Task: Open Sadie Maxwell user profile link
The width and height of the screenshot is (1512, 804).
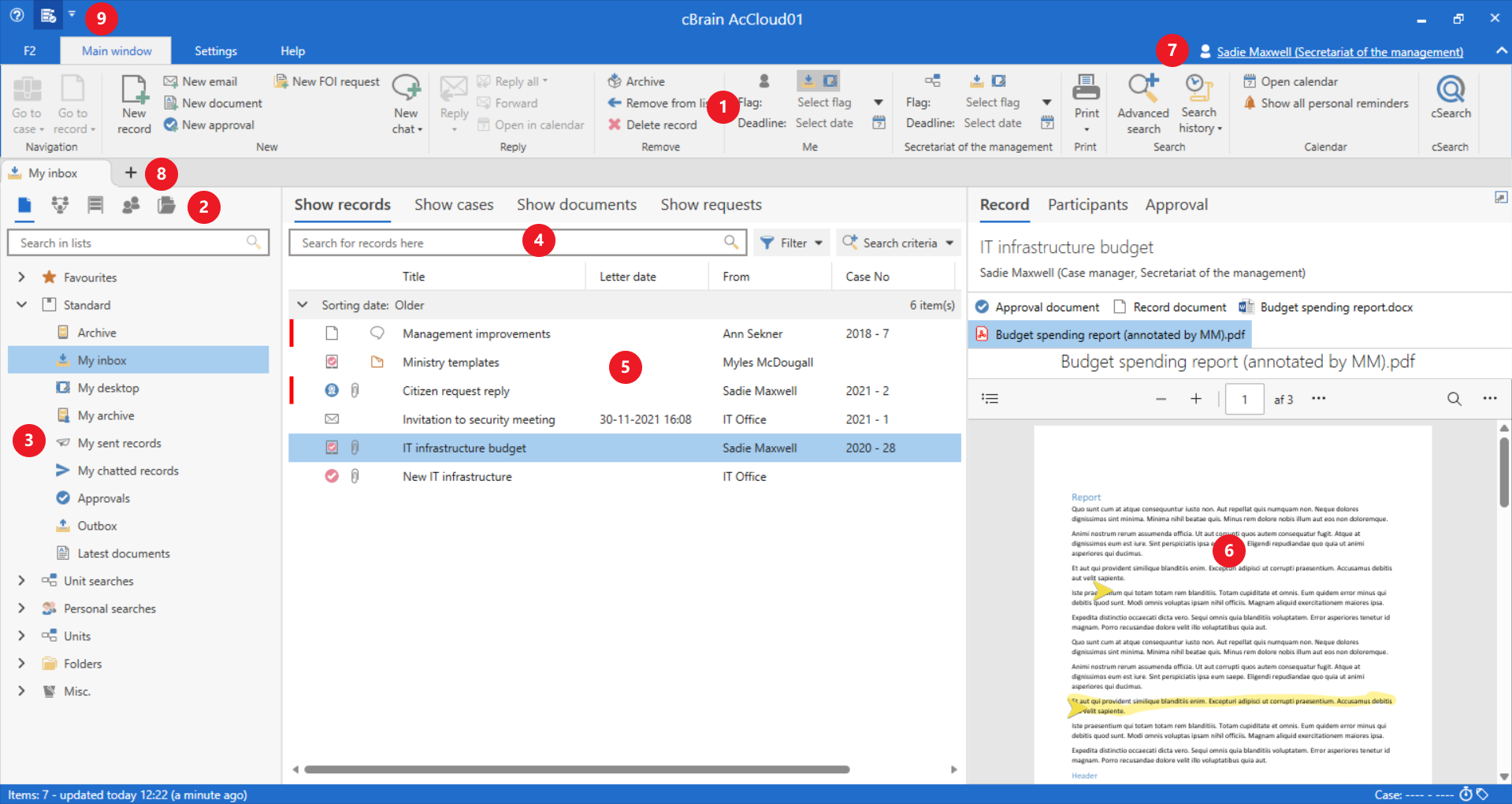Action: (x=1339, y=52)
